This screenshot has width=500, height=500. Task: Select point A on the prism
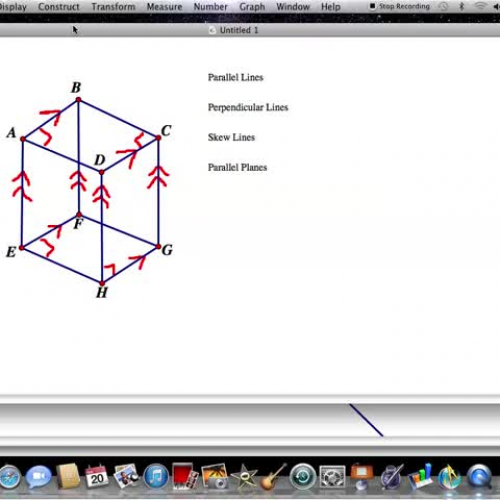pos(23,139)
